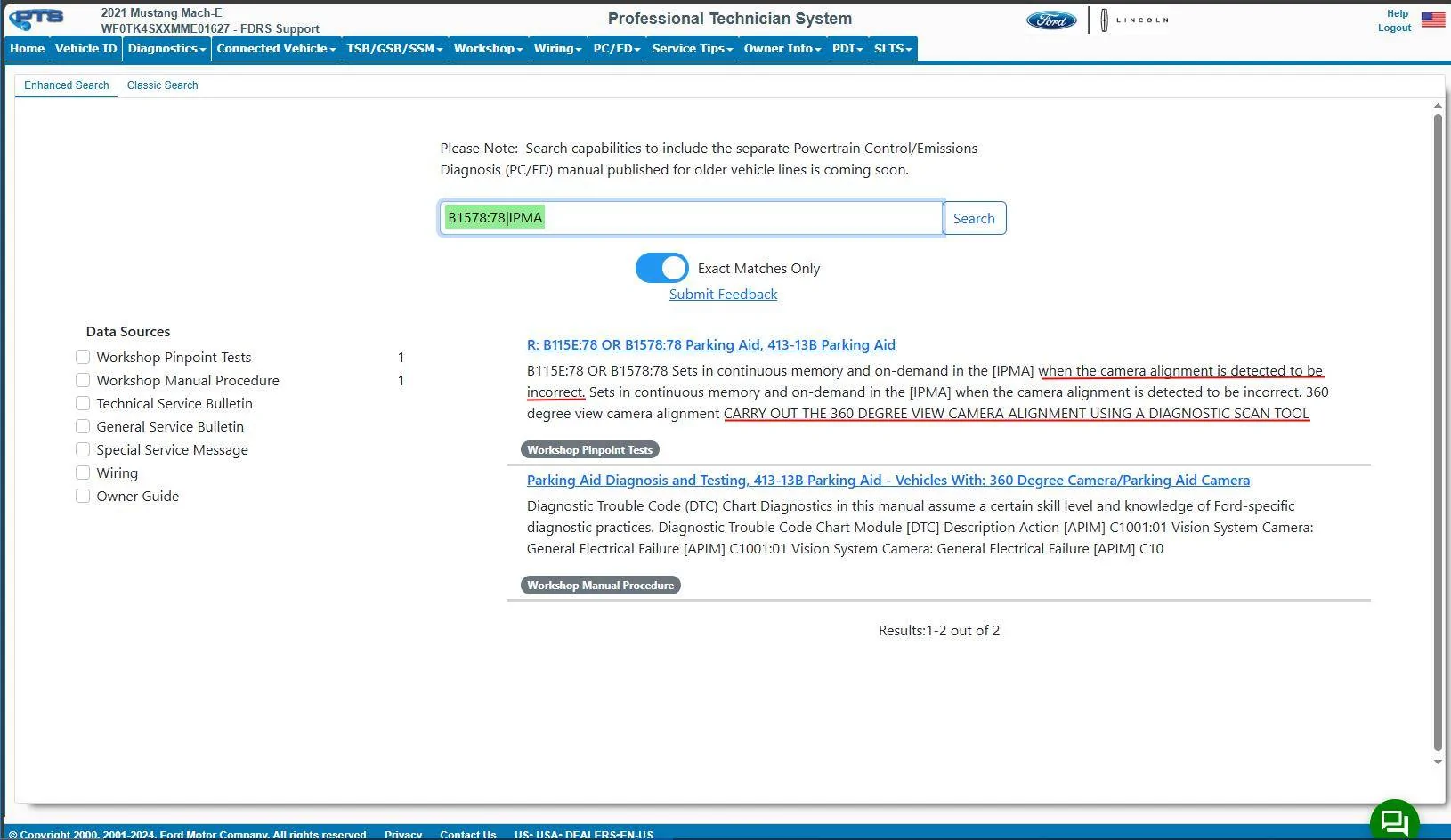Image resolution: width=1451 pixels, height=840 pixels.
Task: Open B115E:78 OR B1578:78 Parking Aid result
Action: [710, 345]
